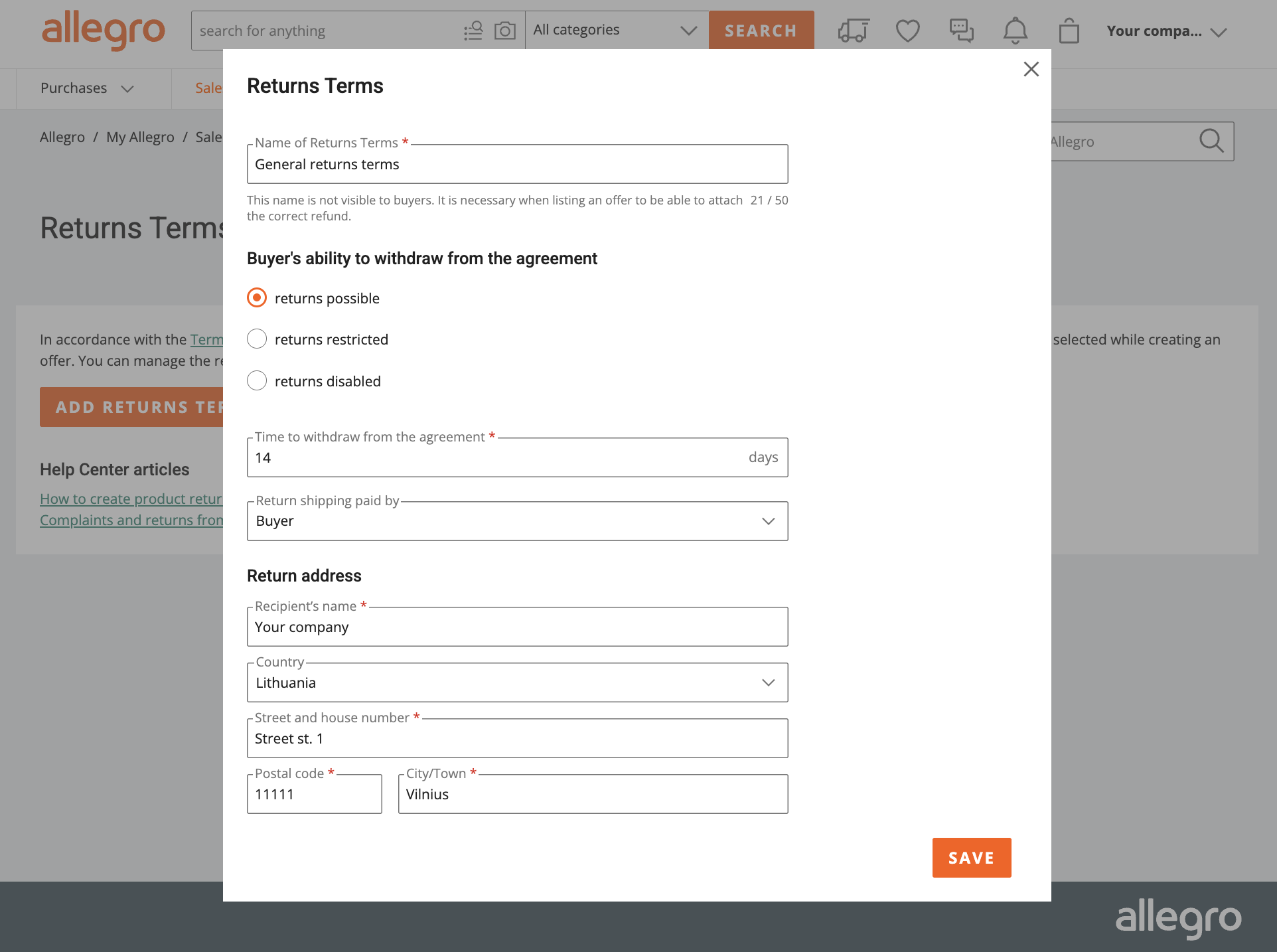Edit Name of Returns Terms field
Viewport: 1277px width, 952px height.
(518, 164)
